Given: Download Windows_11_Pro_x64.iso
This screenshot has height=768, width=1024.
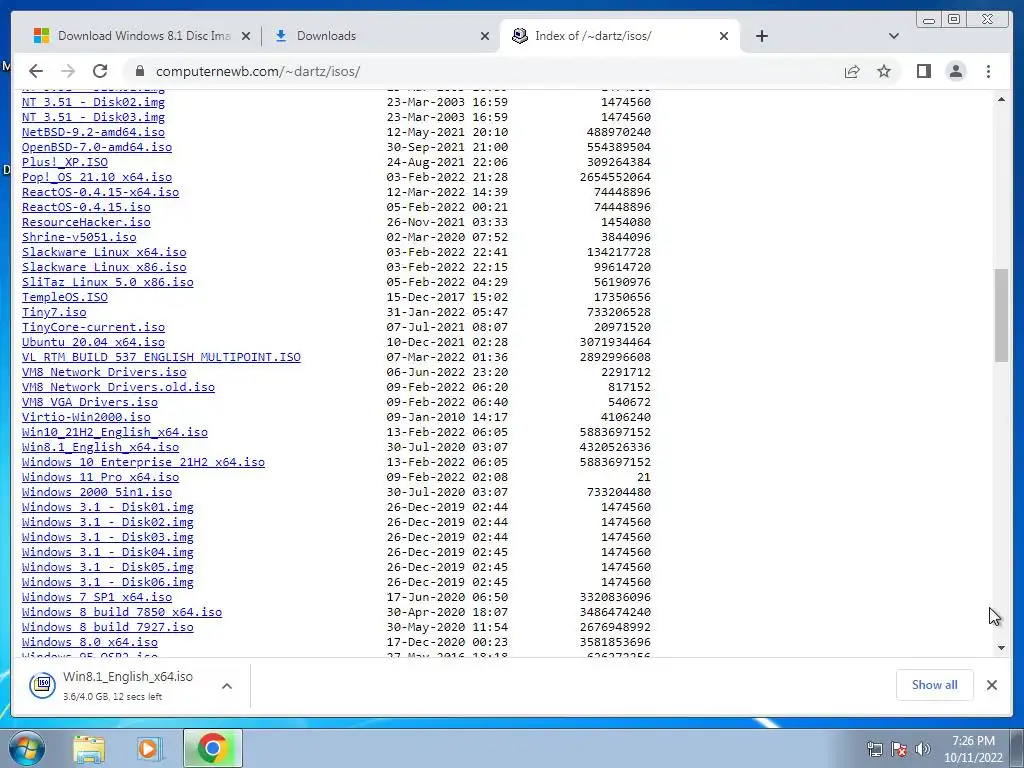Looking at the screenshot, I should click(x=101, y=477).
